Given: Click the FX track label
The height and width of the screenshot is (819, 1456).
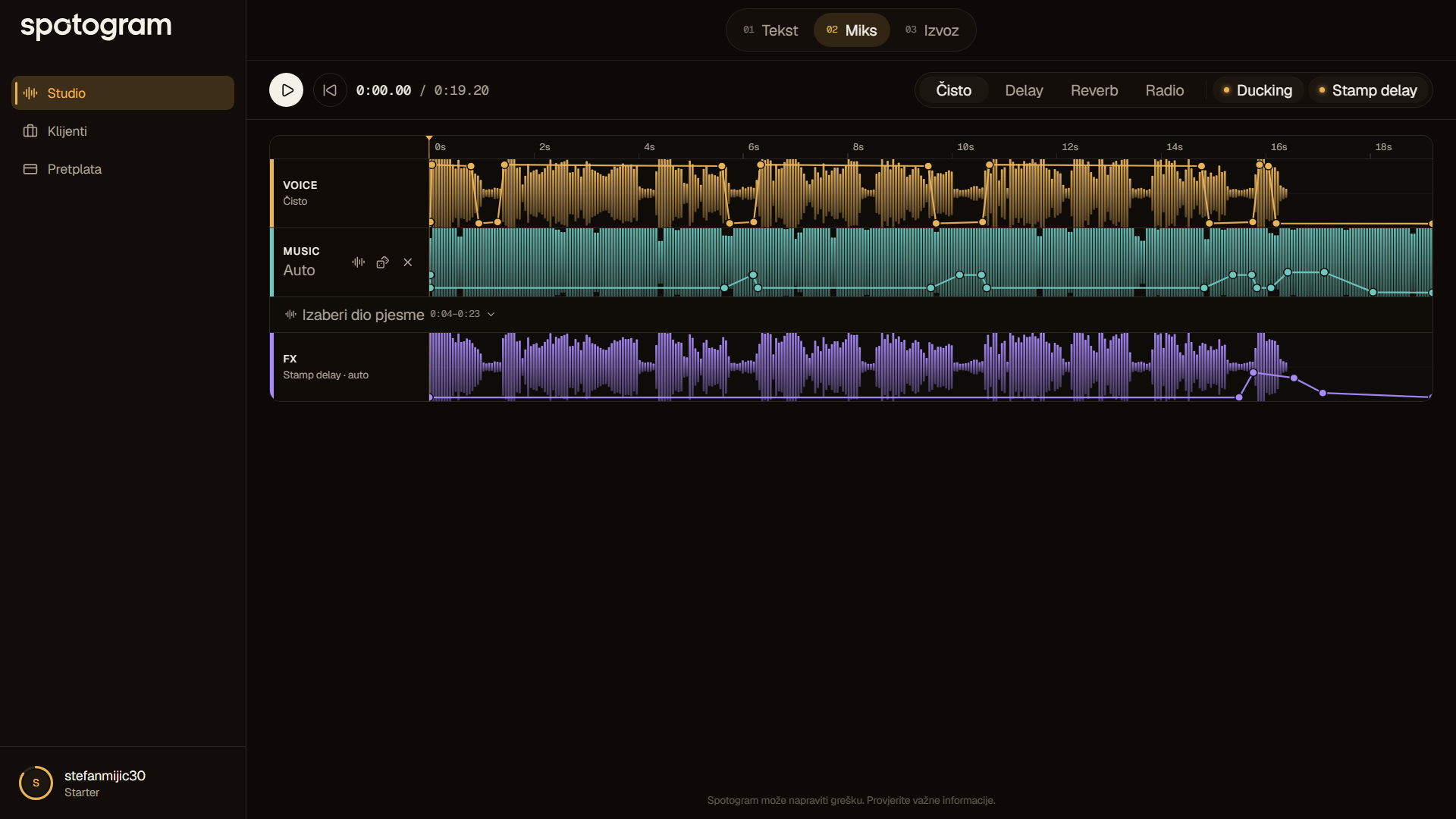Looking at the screenshot, I should coord(290,359).
